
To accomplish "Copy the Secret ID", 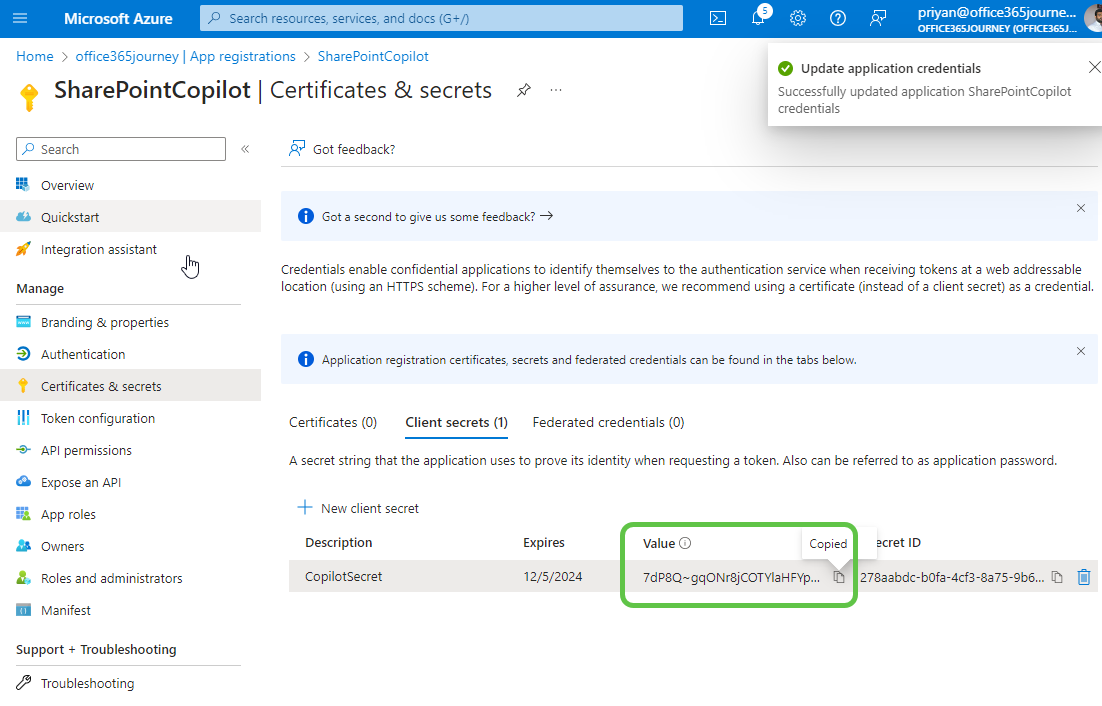I will [x=1057, y=576].
